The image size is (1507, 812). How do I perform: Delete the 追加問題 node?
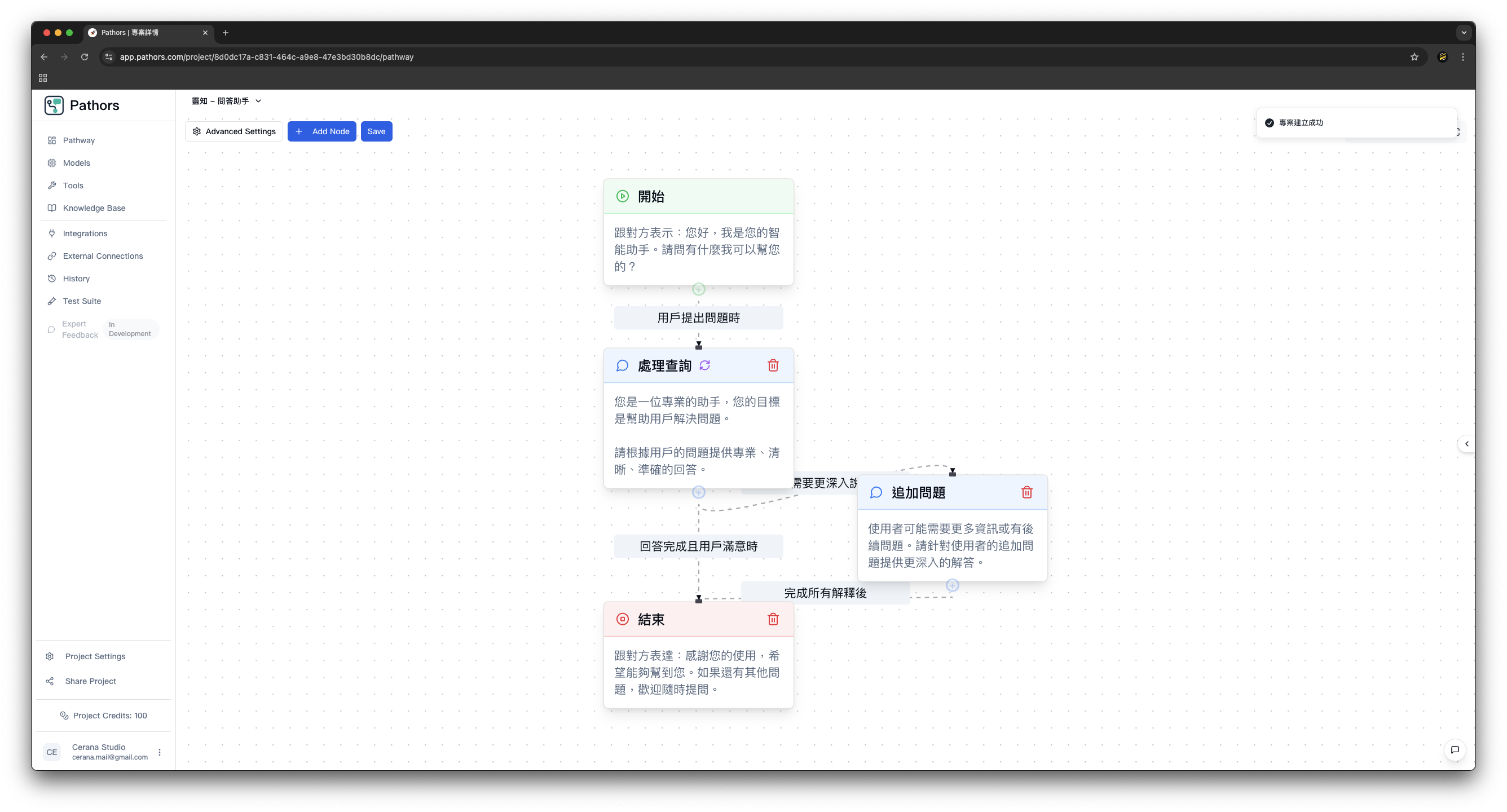click(1028, 492)
